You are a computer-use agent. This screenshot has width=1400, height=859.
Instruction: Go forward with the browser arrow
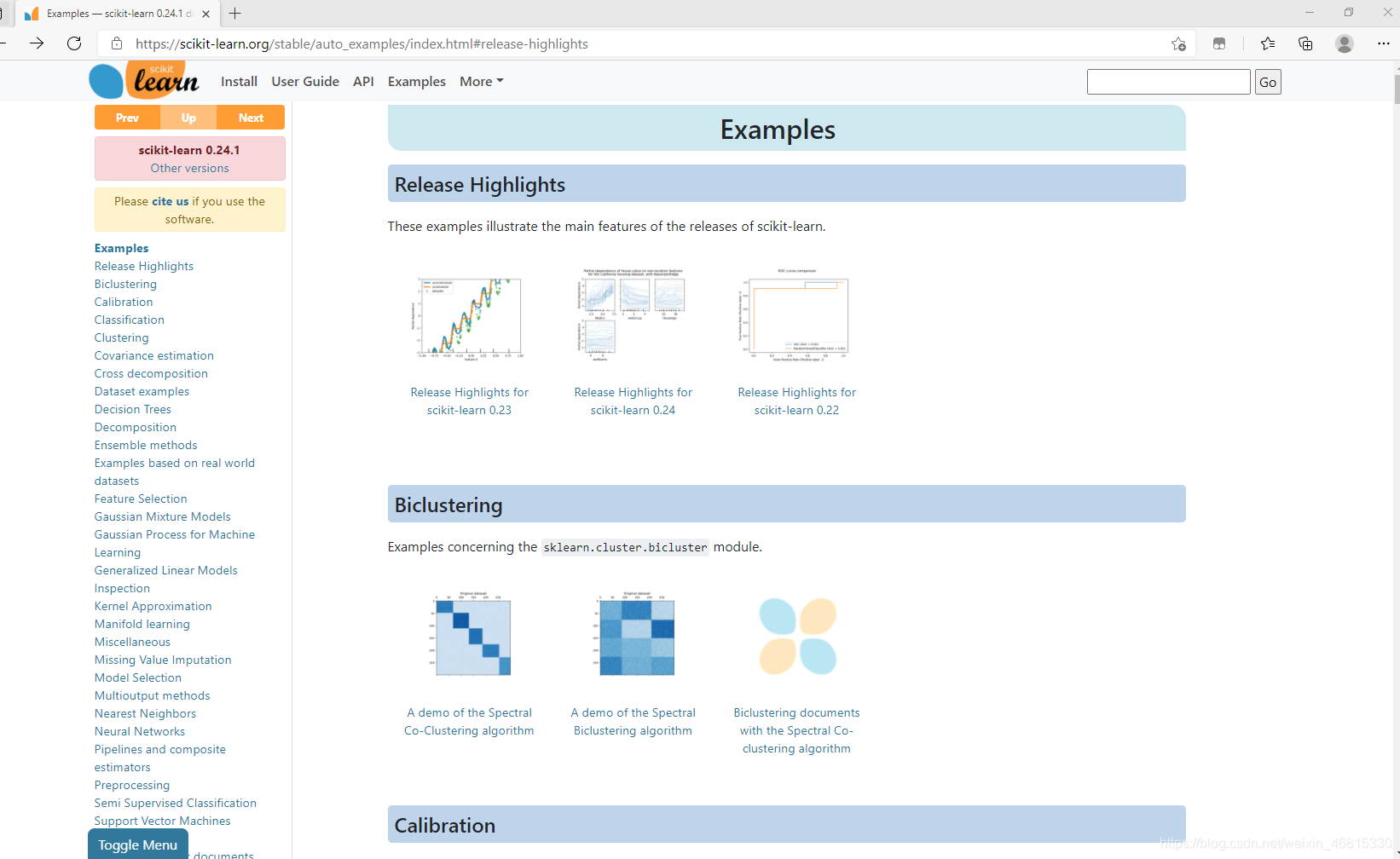click(x=37, y=43)
